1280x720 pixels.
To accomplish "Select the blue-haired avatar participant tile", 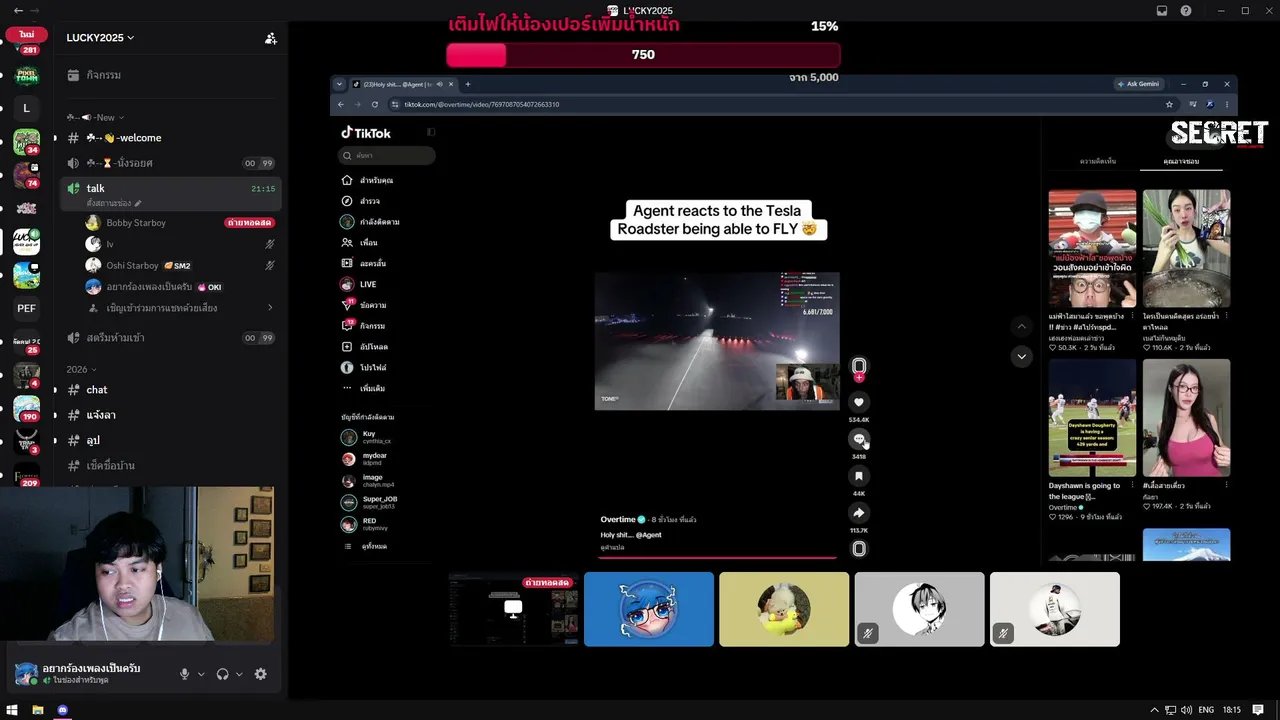I will 649,609.
